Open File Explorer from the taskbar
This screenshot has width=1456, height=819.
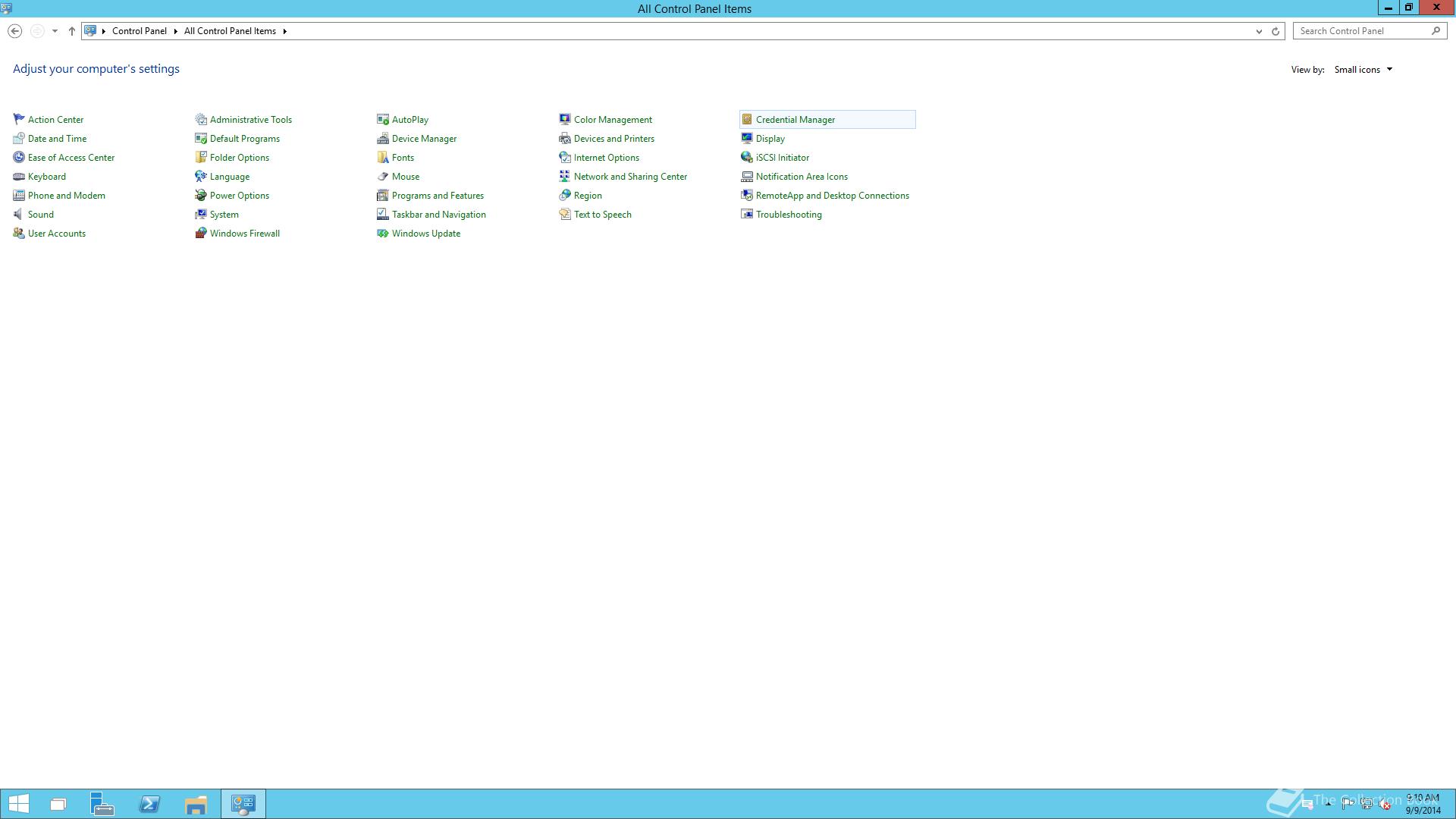click(x=196, y=804)
